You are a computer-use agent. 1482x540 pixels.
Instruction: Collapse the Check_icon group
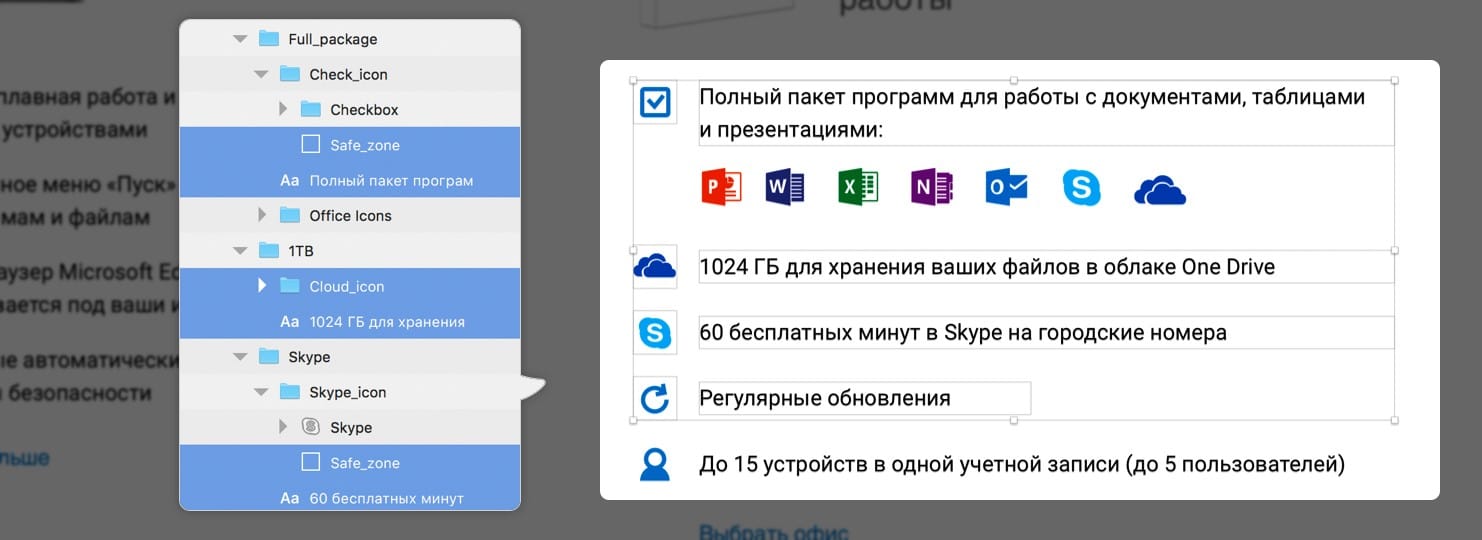(261, 74)
